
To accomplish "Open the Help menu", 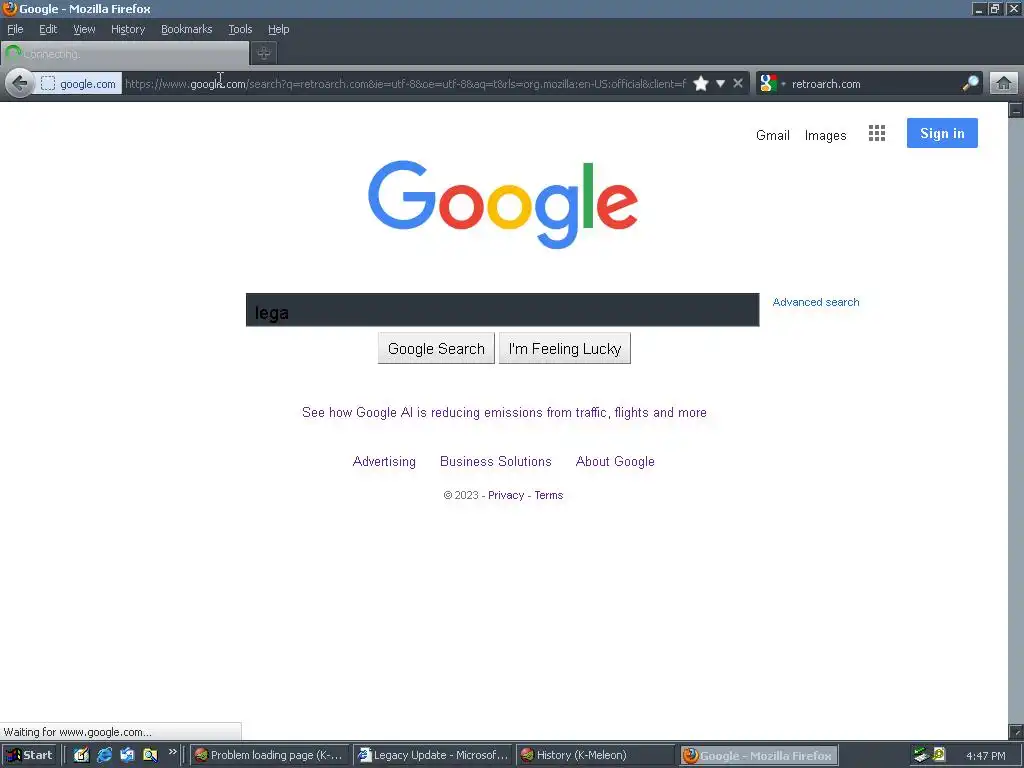I will (x=279, y=29).
